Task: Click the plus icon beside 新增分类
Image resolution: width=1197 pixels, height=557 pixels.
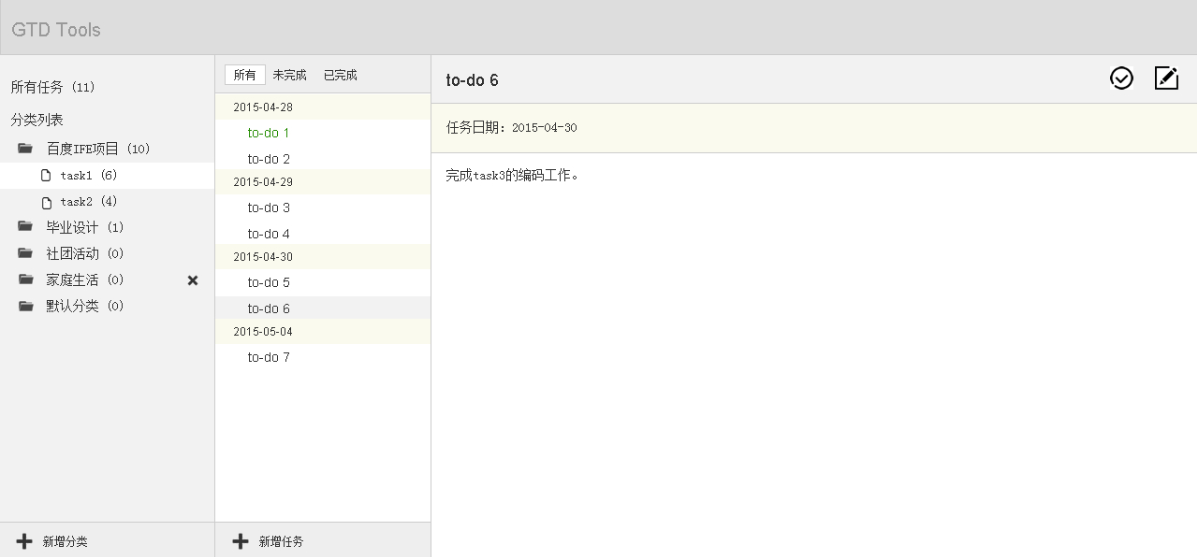Action: (24, 541)
